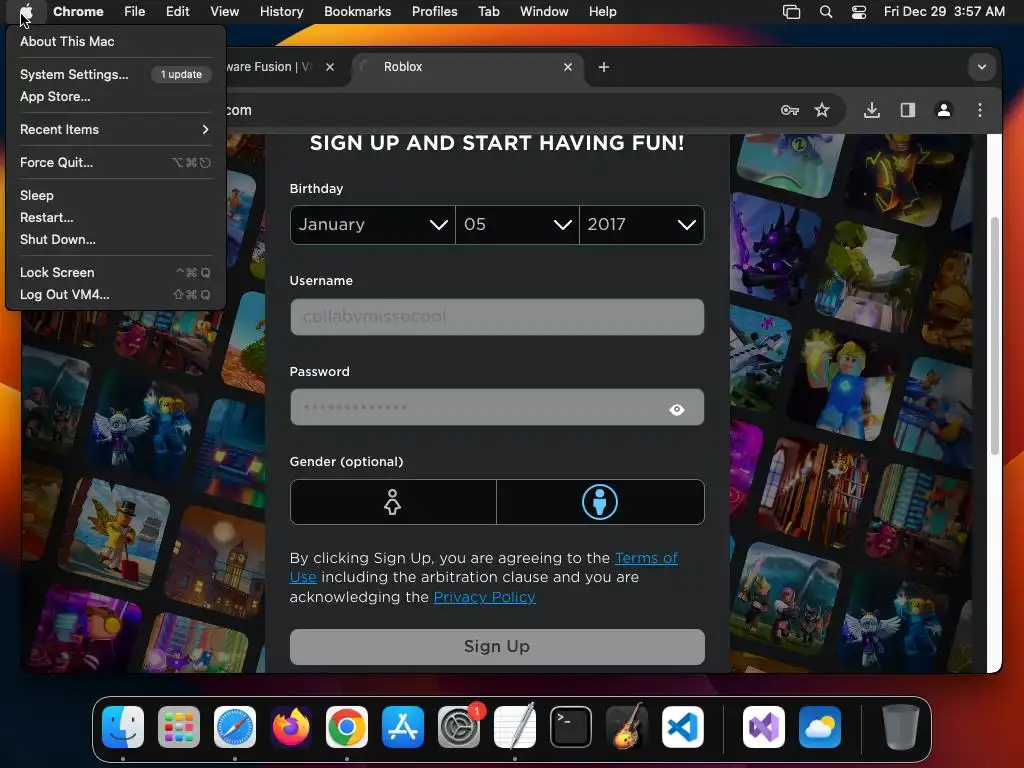Viewport: 1024px width, 768px height.
Task: Open the birthday year dropdown
Action: point(642,225)
